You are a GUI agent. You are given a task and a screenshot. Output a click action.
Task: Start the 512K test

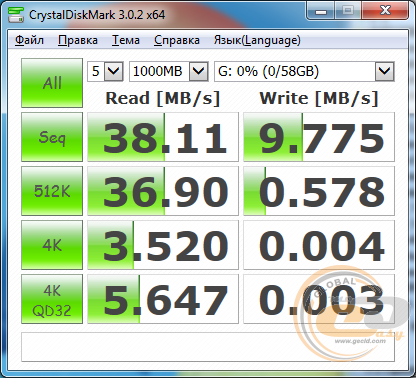[x=52, y=191]
